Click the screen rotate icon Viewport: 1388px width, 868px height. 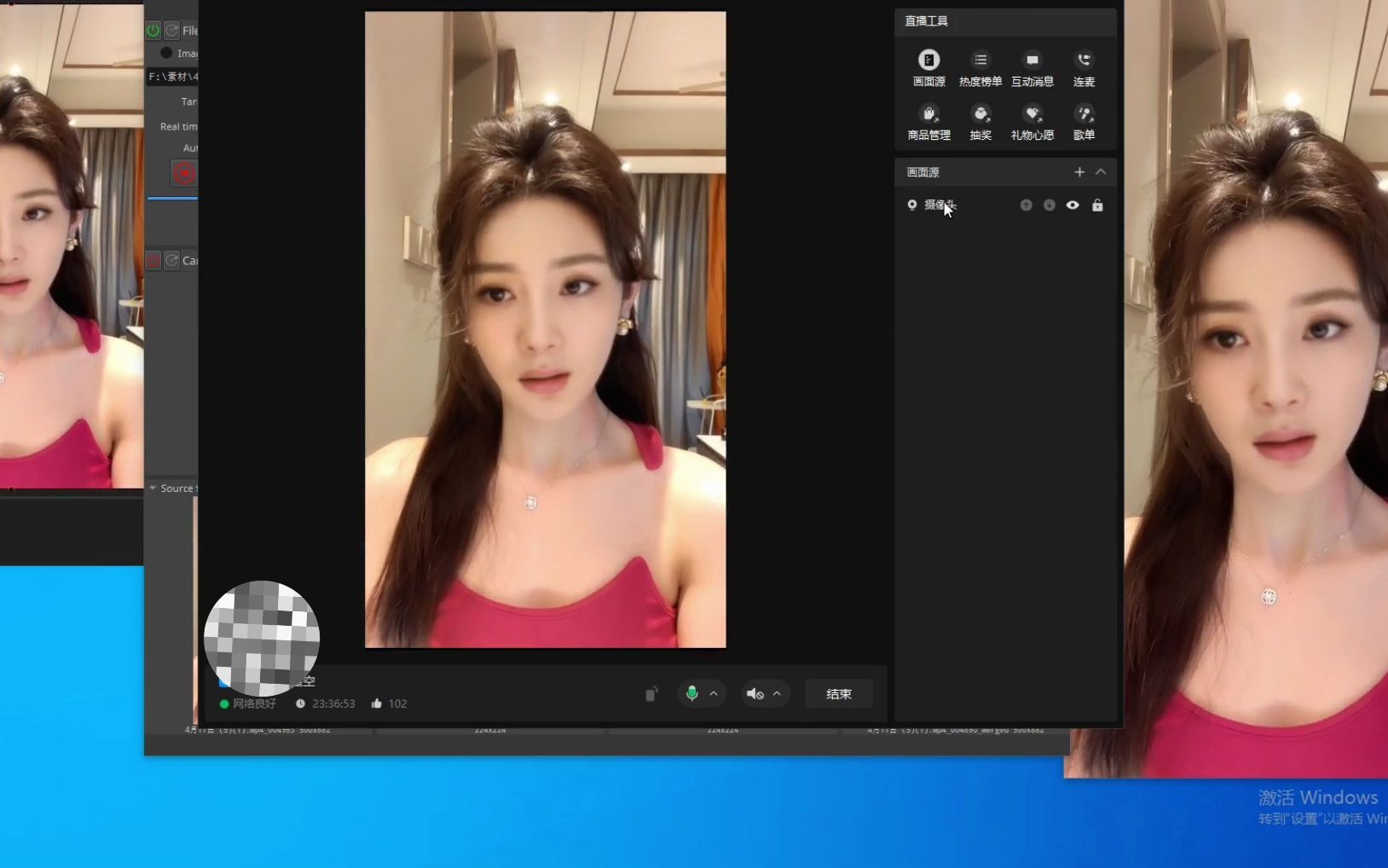(x=651, y=694)
